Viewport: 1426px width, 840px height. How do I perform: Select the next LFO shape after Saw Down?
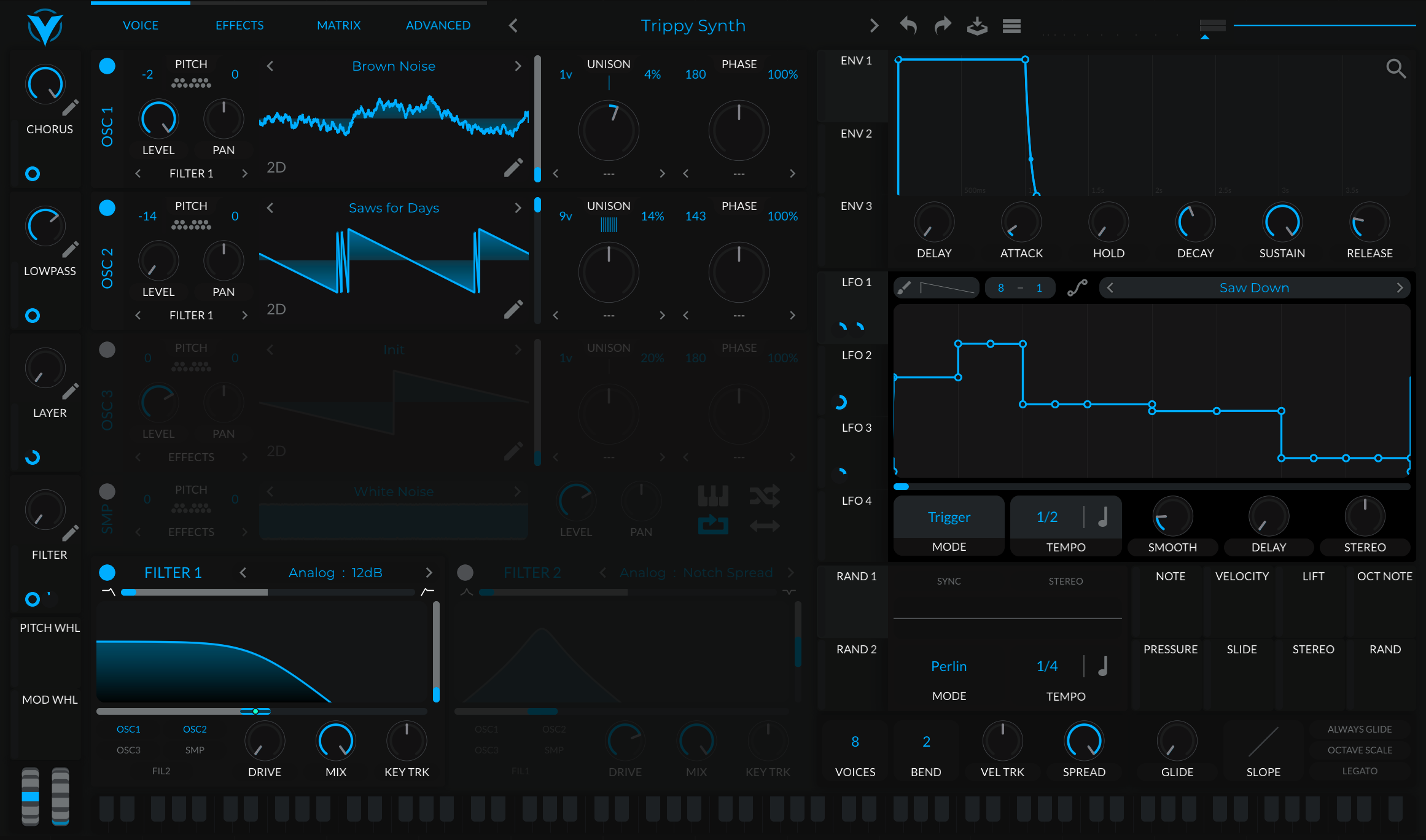point(1400,287)
